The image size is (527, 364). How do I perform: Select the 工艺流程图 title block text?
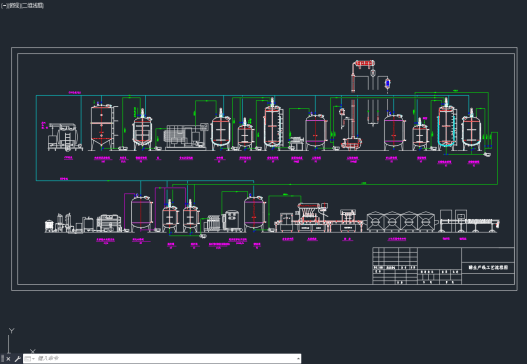[x=488, y=268]
